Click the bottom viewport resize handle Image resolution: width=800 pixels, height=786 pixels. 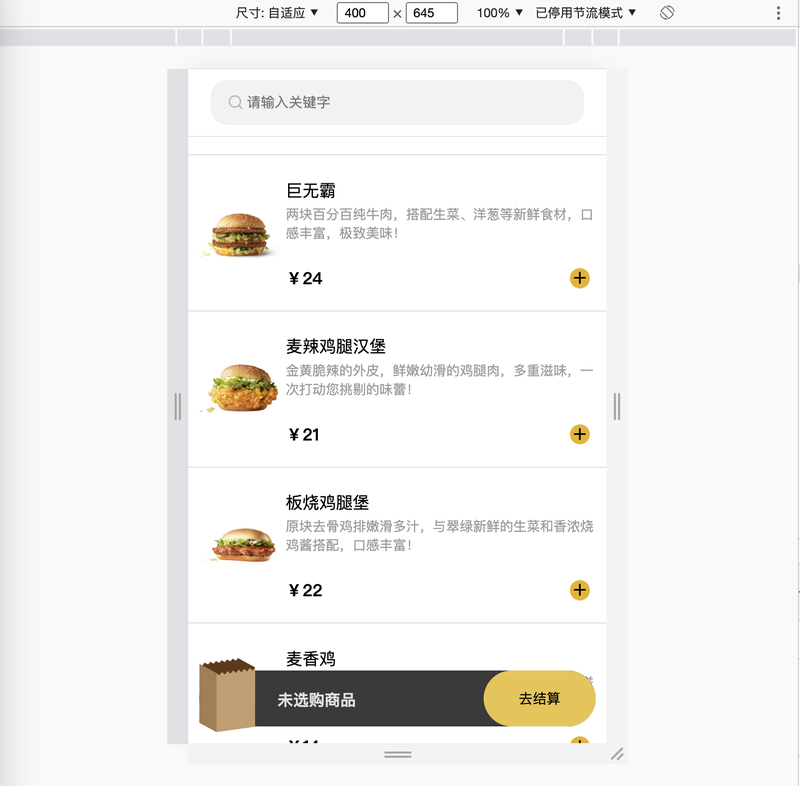point(397,754)
